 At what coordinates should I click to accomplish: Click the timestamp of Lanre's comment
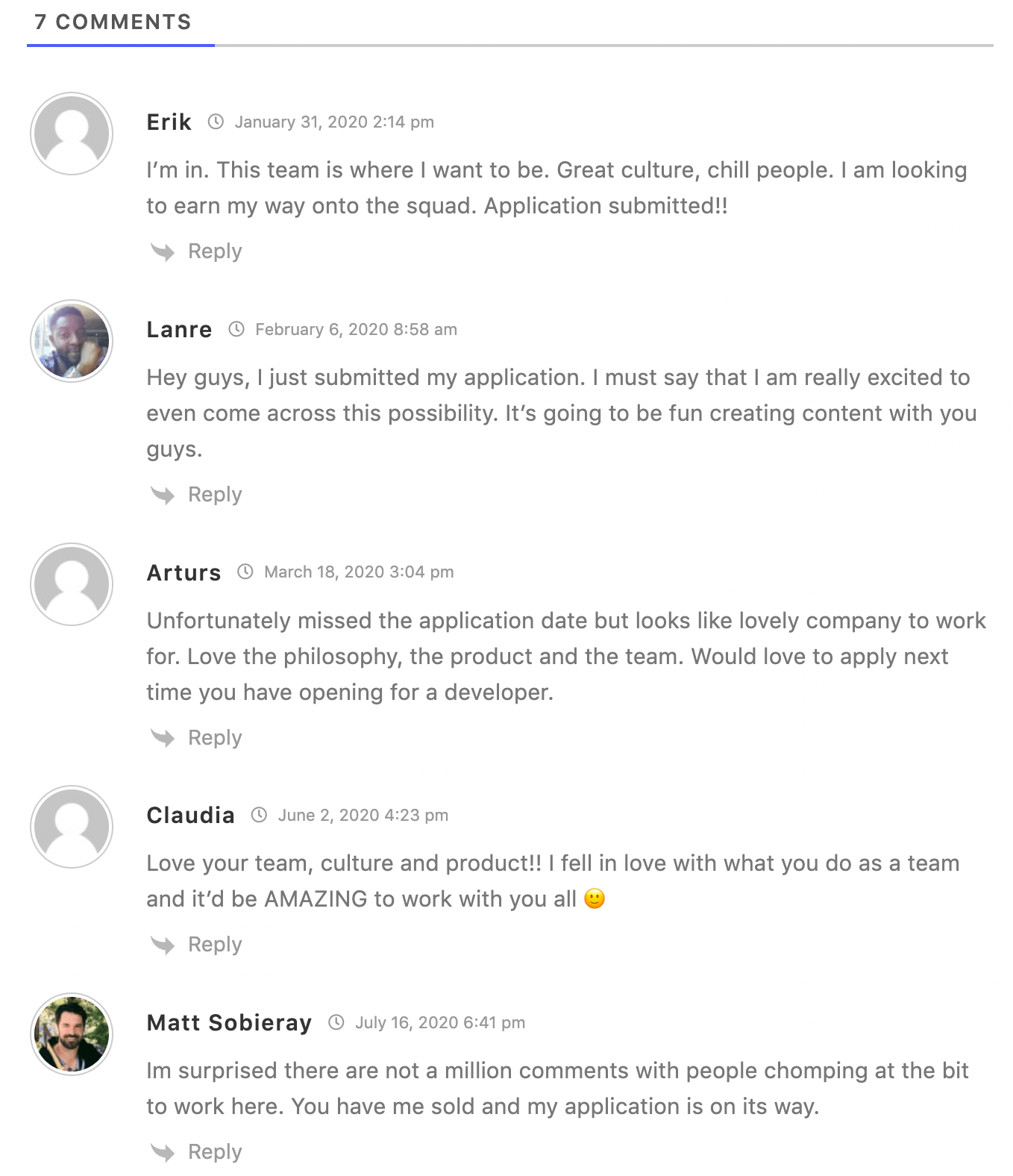coord(356,329)
